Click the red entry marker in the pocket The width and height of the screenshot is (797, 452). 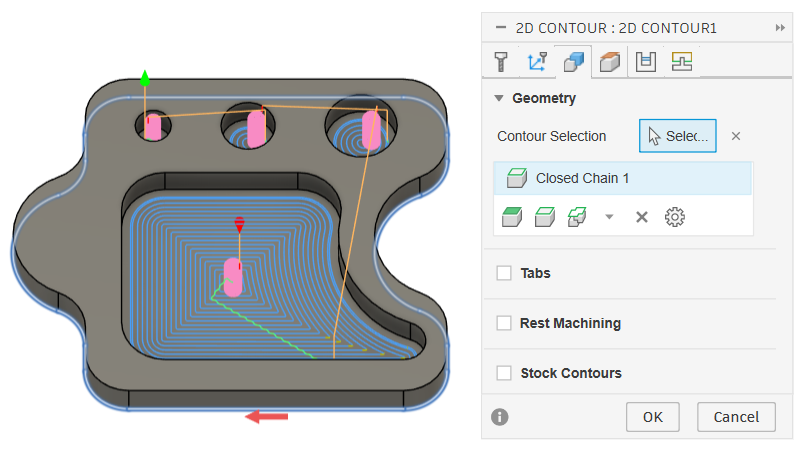[239, 224]
